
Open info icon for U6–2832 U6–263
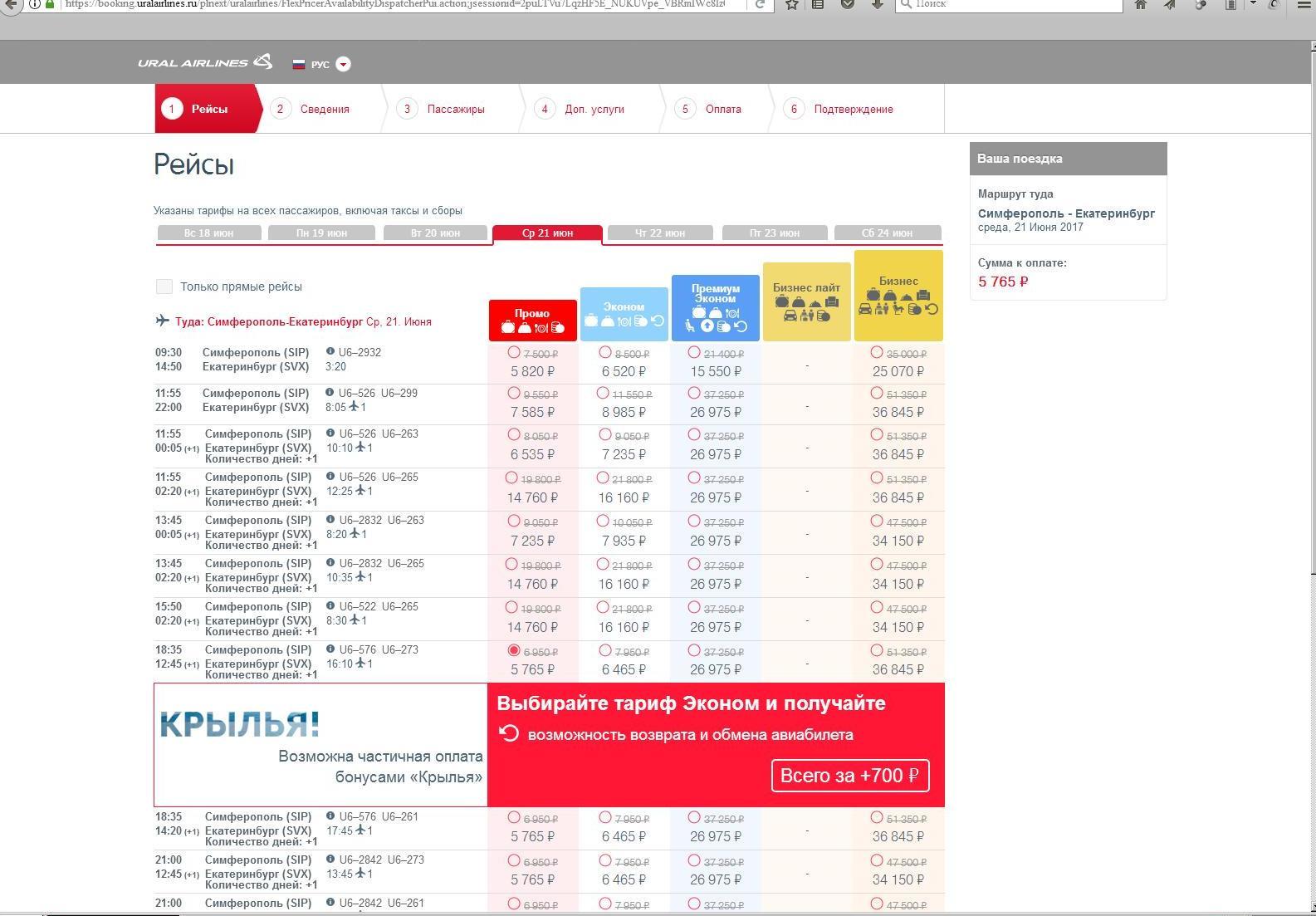(x=330, y=520)
